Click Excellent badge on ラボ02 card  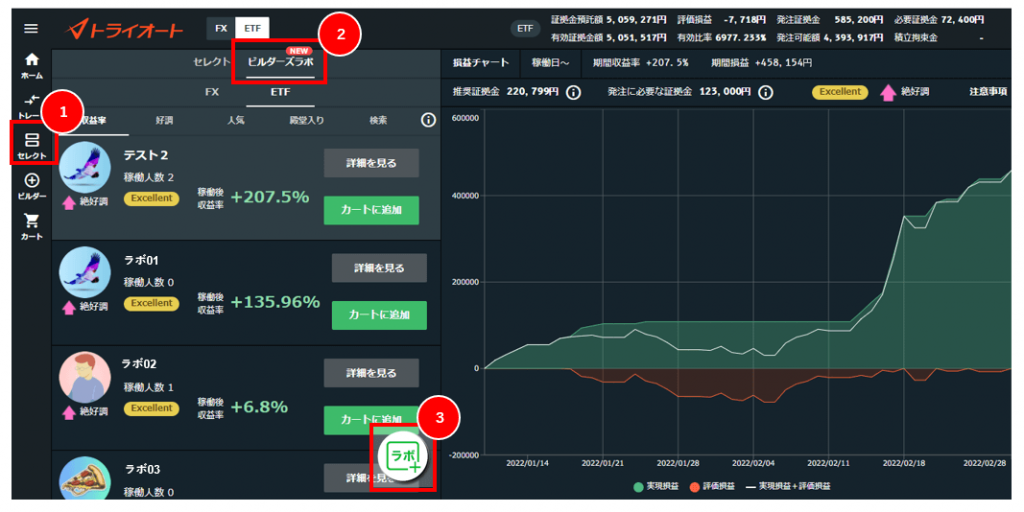pos(151,408)
